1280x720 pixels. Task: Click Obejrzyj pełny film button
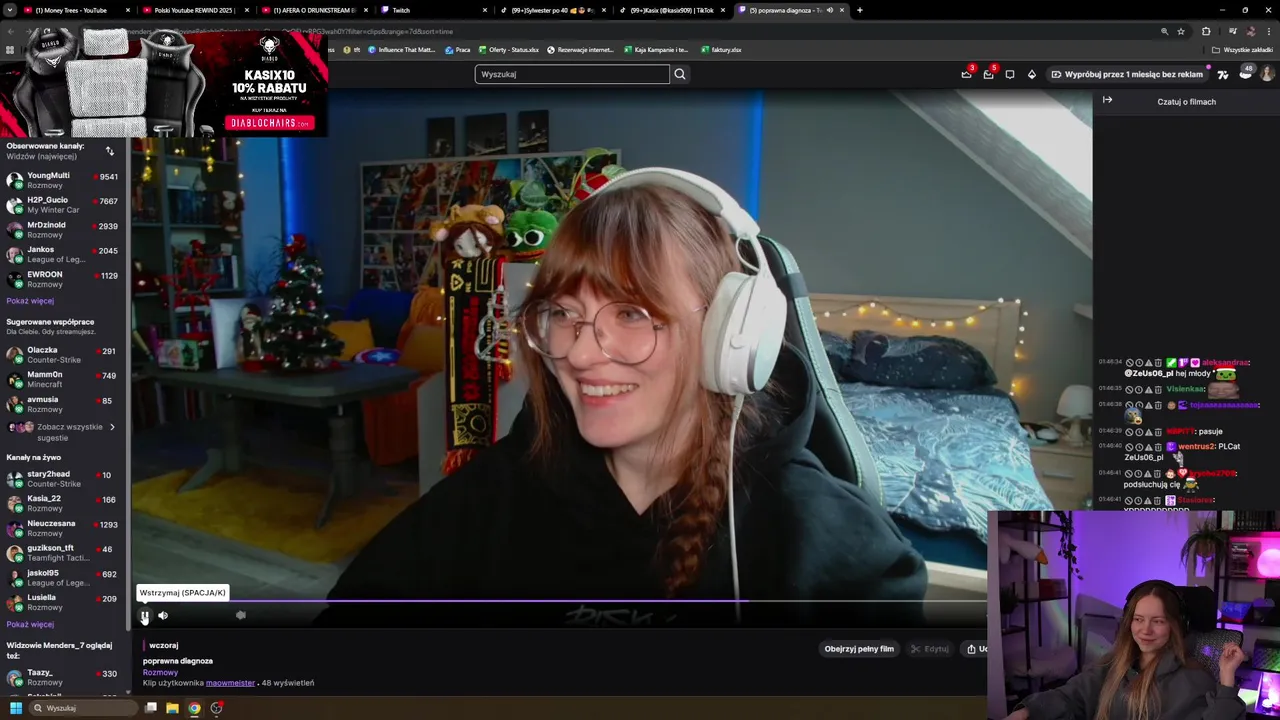pyautogui.click(x=859, y=649)
